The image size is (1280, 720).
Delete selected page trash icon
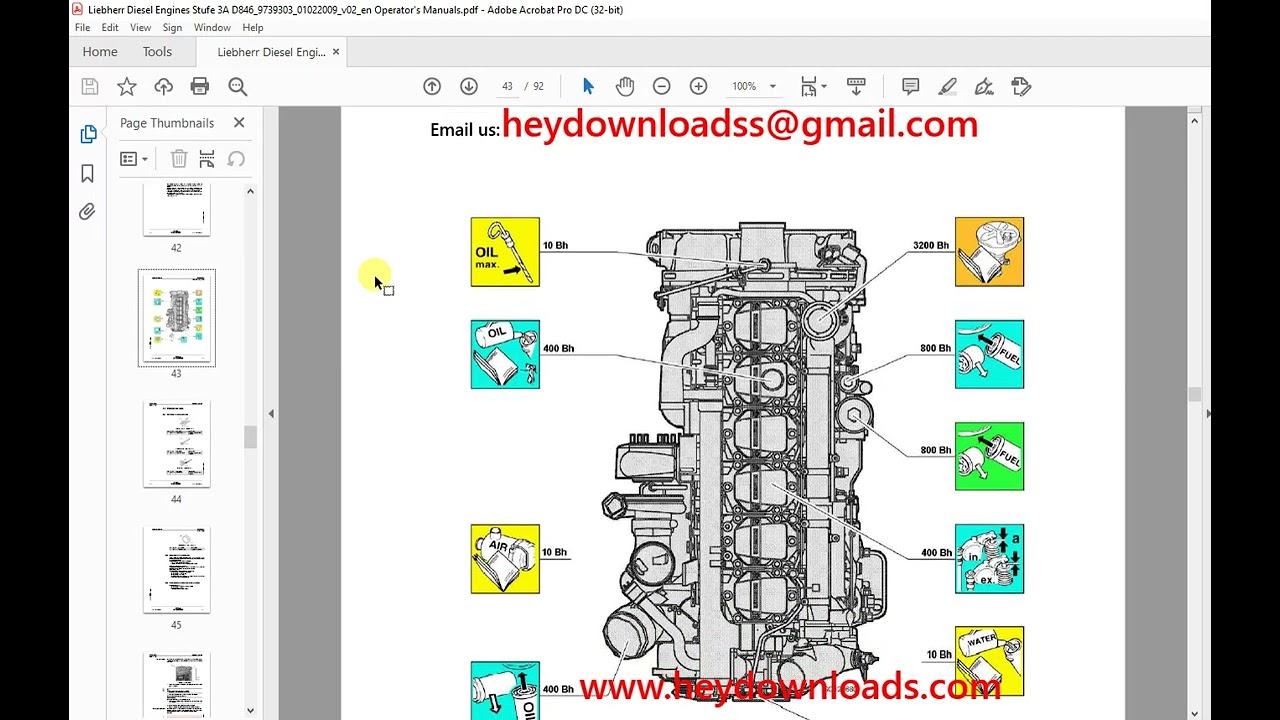(179, 159)
